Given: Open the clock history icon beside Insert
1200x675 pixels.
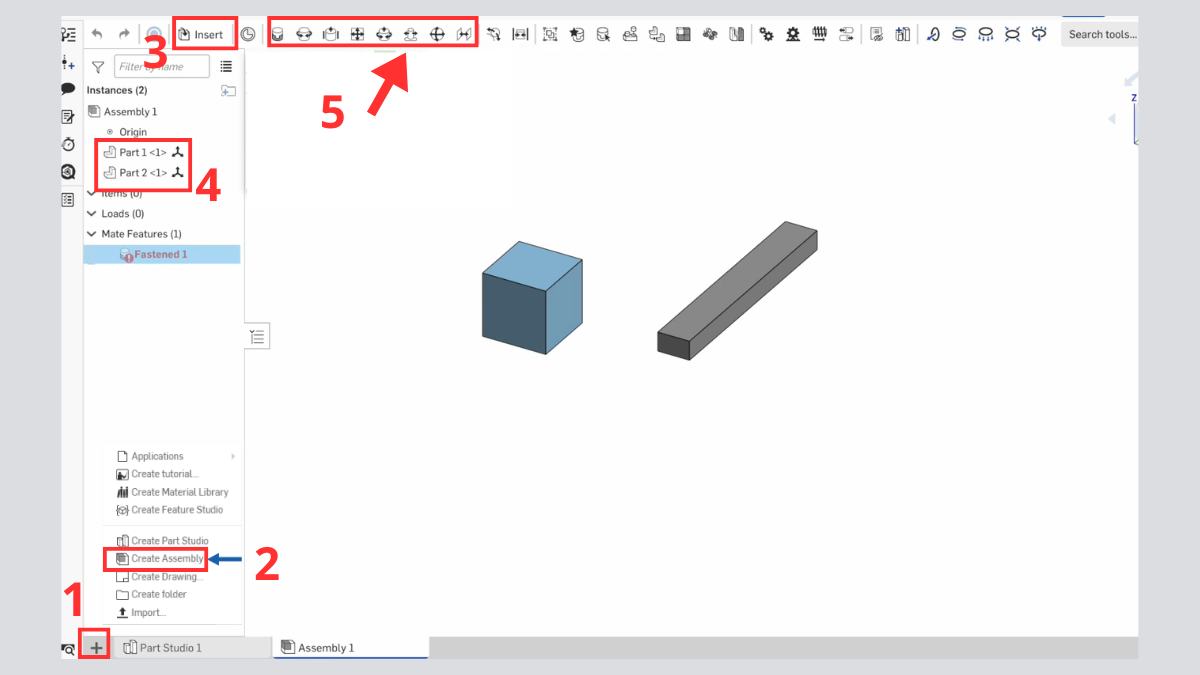Looking at the screenshot, I should 248,34.
